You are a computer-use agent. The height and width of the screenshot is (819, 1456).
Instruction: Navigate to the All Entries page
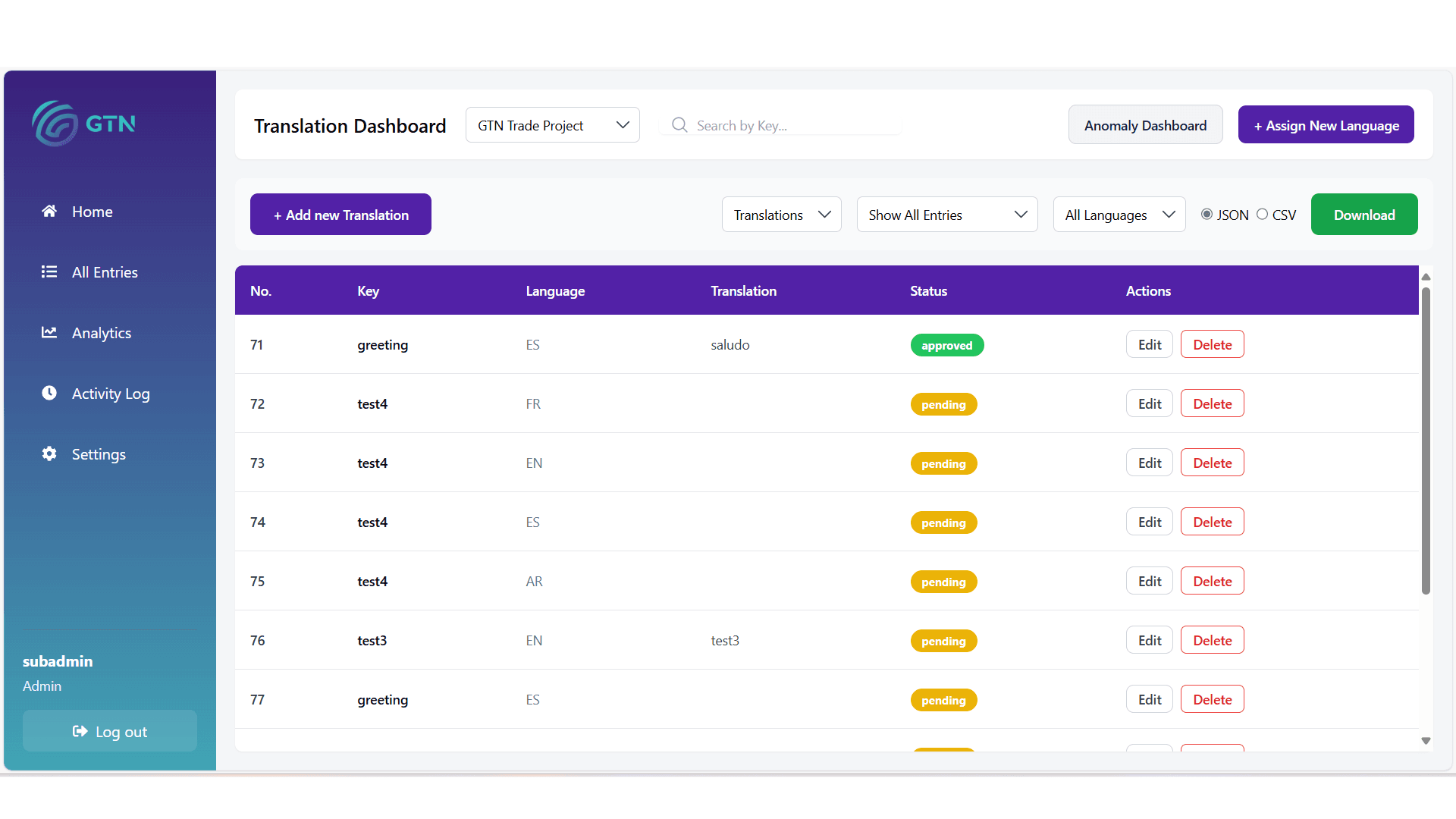coord(105,271)
